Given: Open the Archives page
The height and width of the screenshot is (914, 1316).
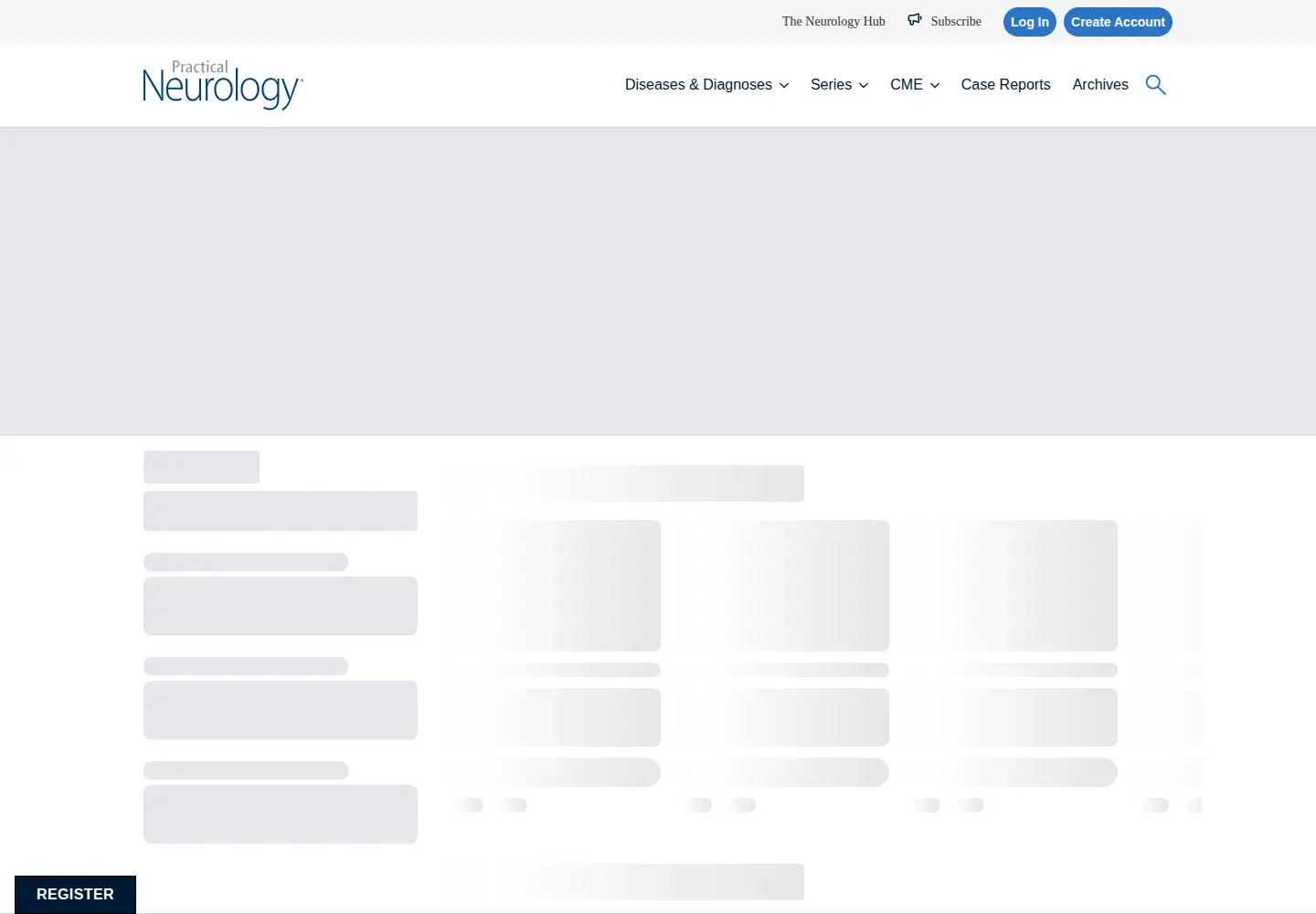Looking at the screenshot, I should coord(1100,84).
